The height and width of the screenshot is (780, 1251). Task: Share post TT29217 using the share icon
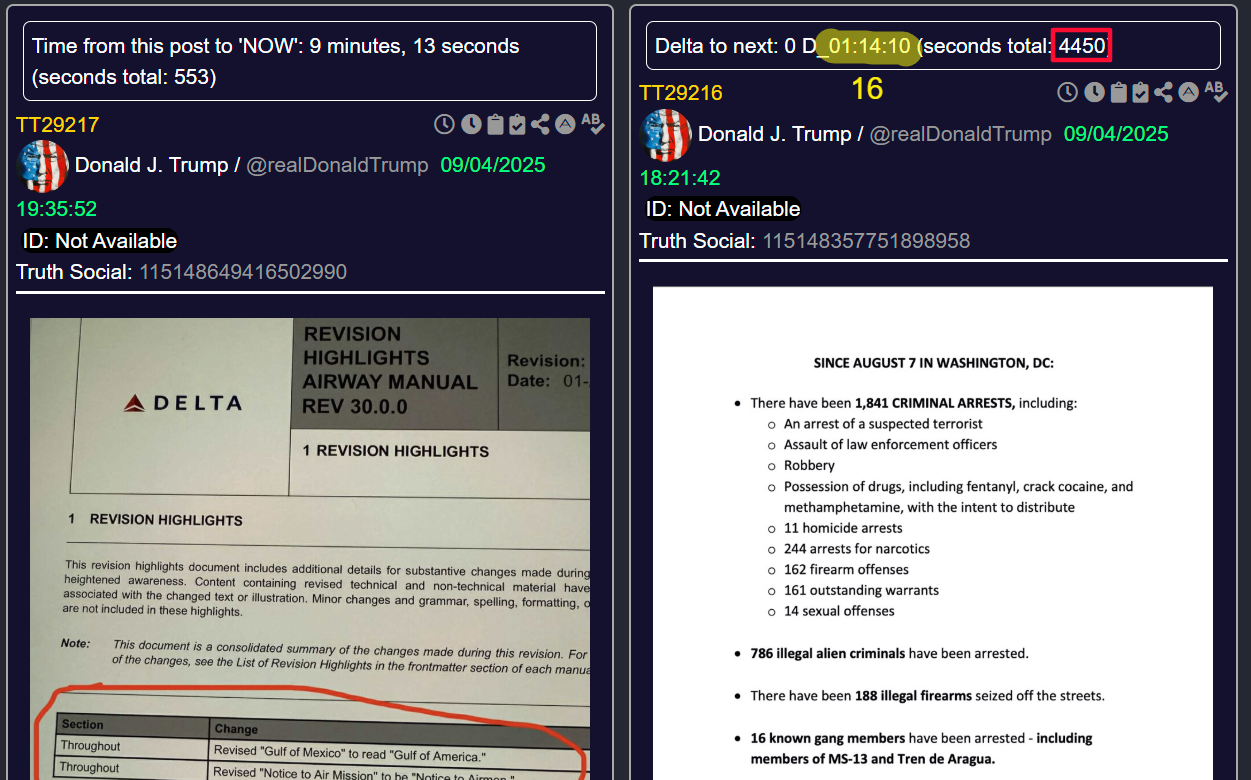coord(540,124)
